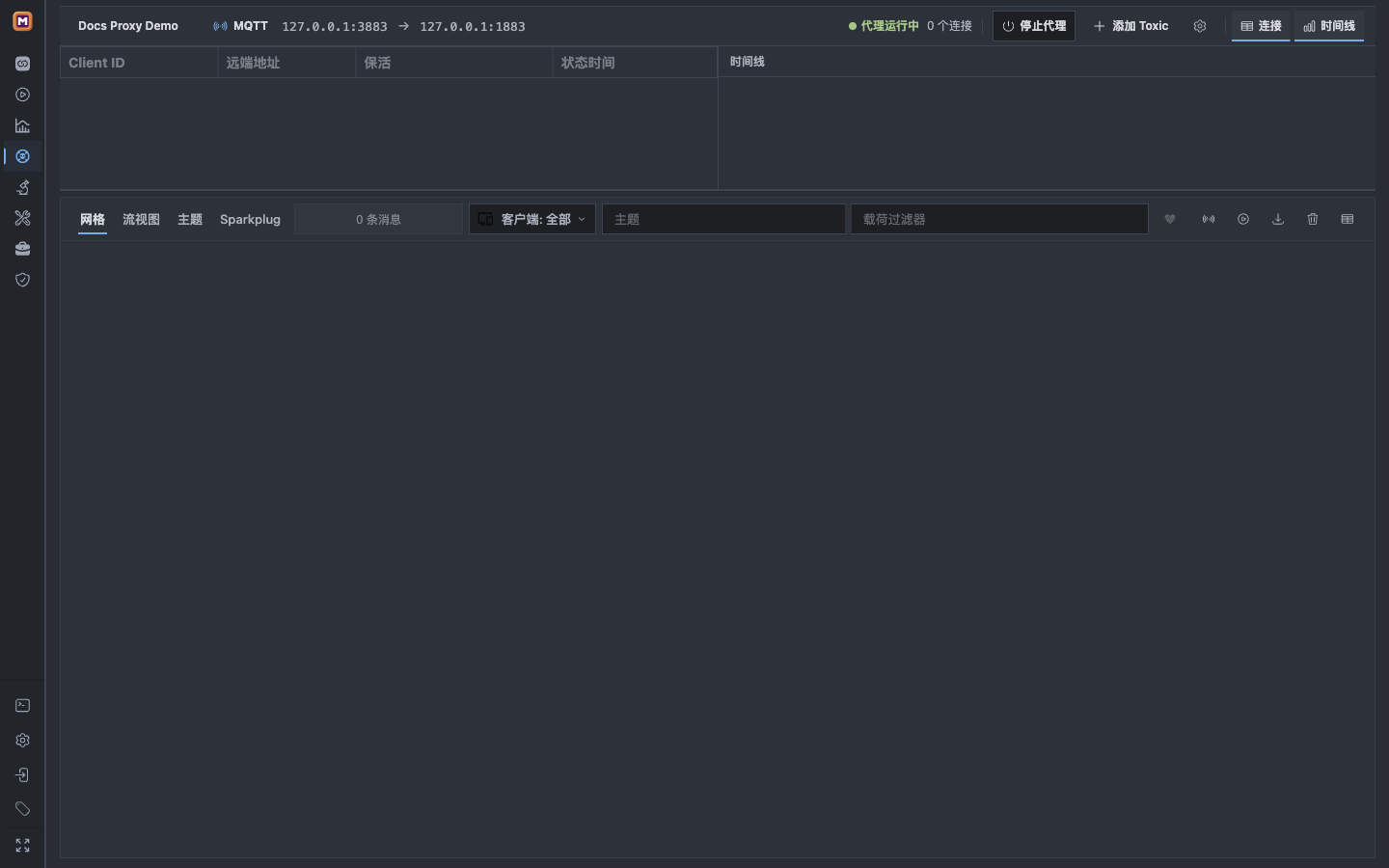This screenshot has width=1389, height=868.
Task: Switch to the Sparkplug tab
Action: [250, 219]
